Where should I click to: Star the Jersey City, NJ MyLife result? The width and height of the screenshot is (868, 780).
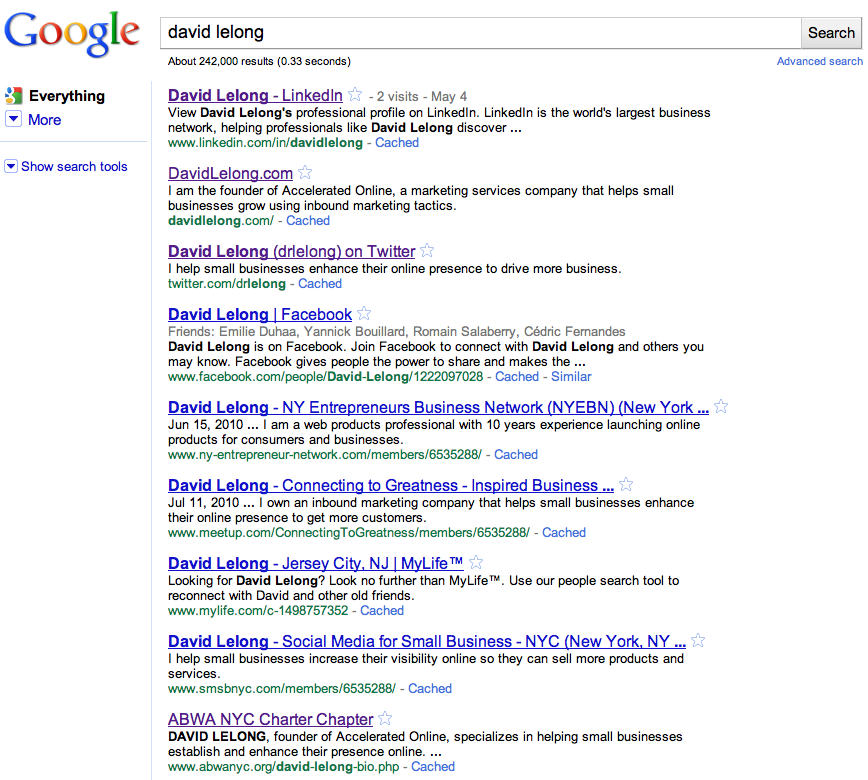click(476, 563)
